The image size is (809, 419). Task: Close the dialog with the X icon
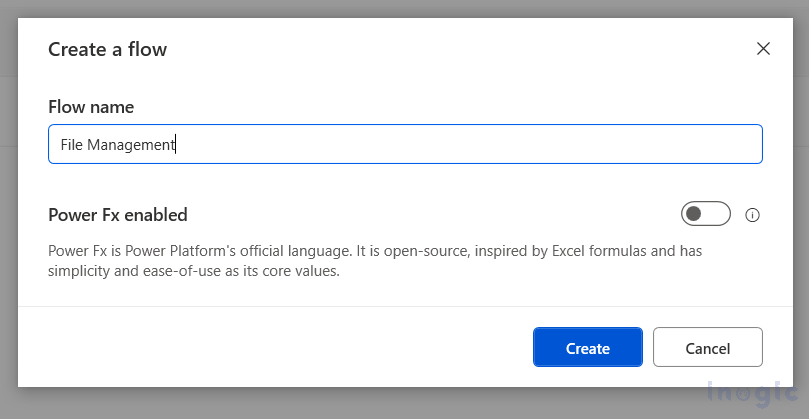coord(763,49)
